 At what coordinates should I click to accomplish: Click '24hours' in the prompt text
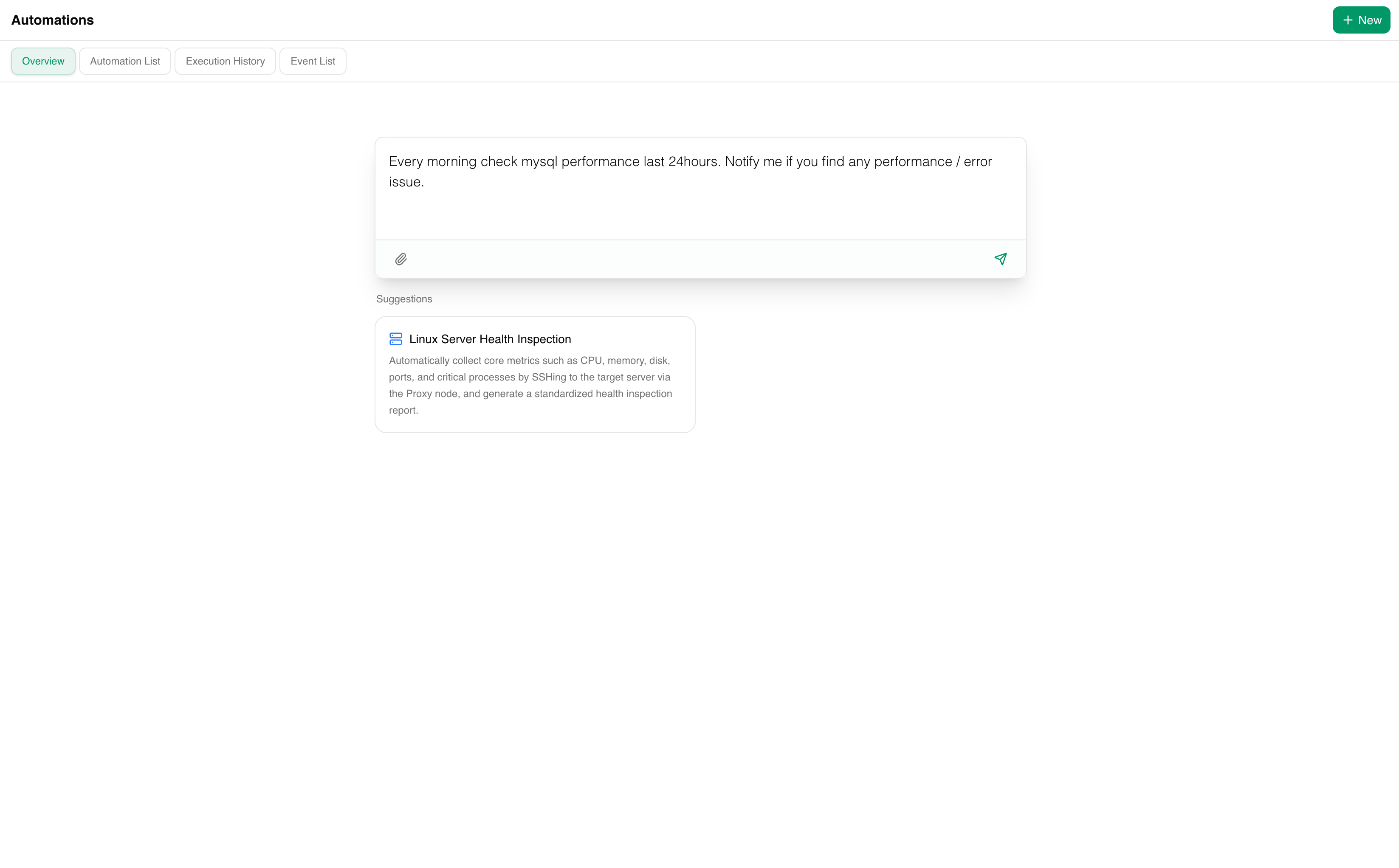tap(693, 161)
